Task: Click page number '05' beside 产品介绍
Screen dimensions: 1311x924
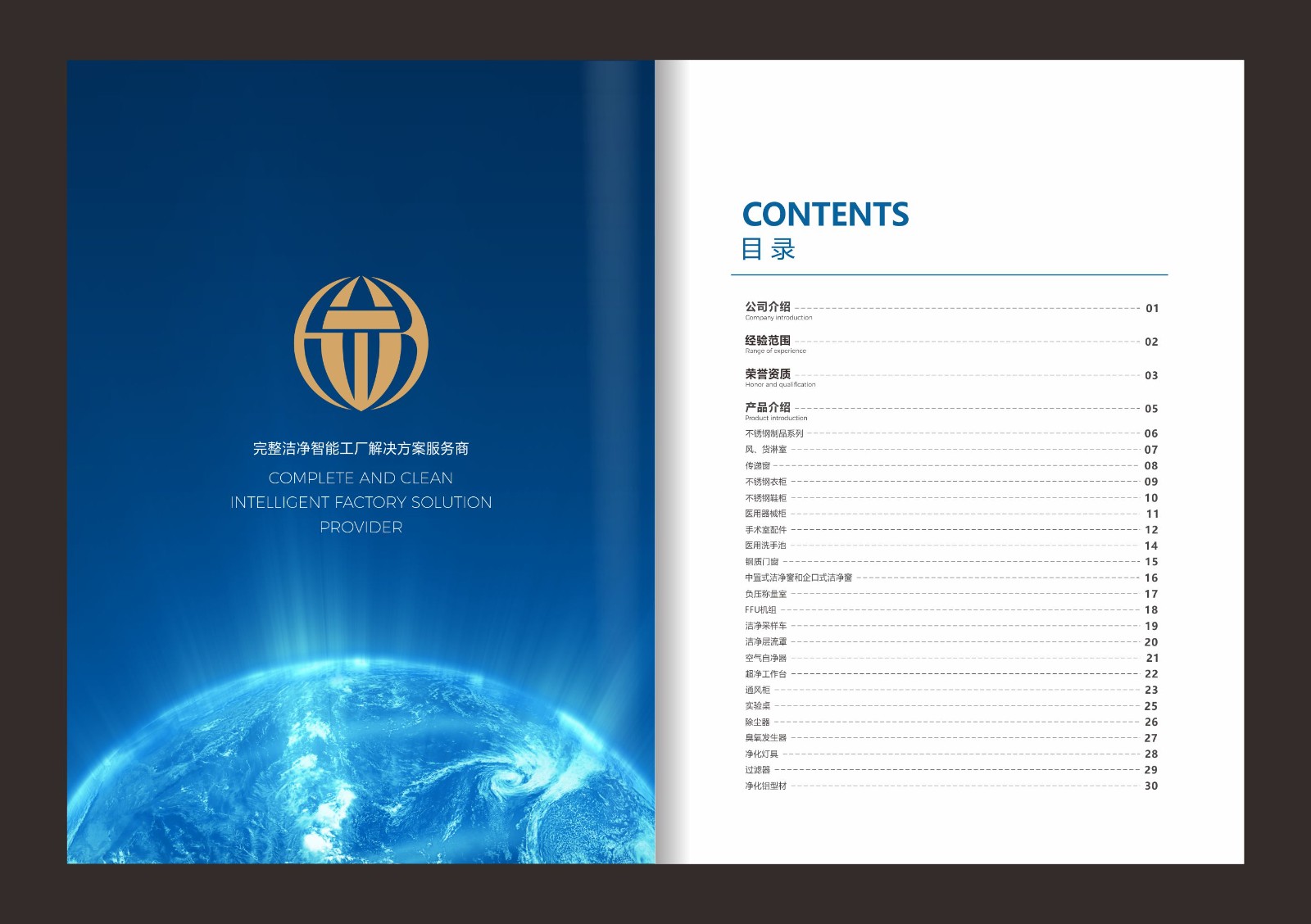Action: 1151,409
